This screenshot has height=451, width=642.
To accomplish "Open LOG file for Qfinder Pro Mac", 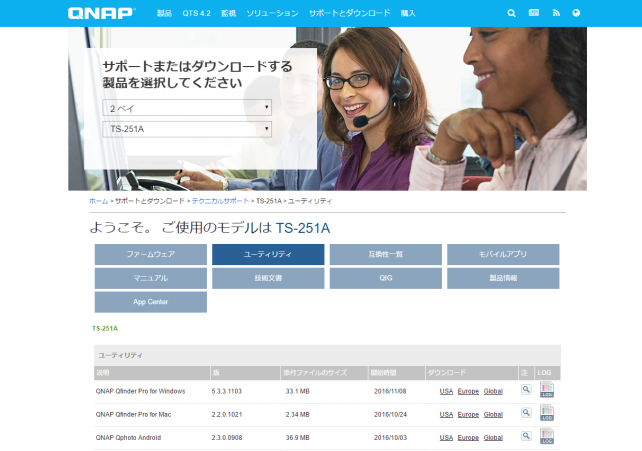I will point(547,413).
